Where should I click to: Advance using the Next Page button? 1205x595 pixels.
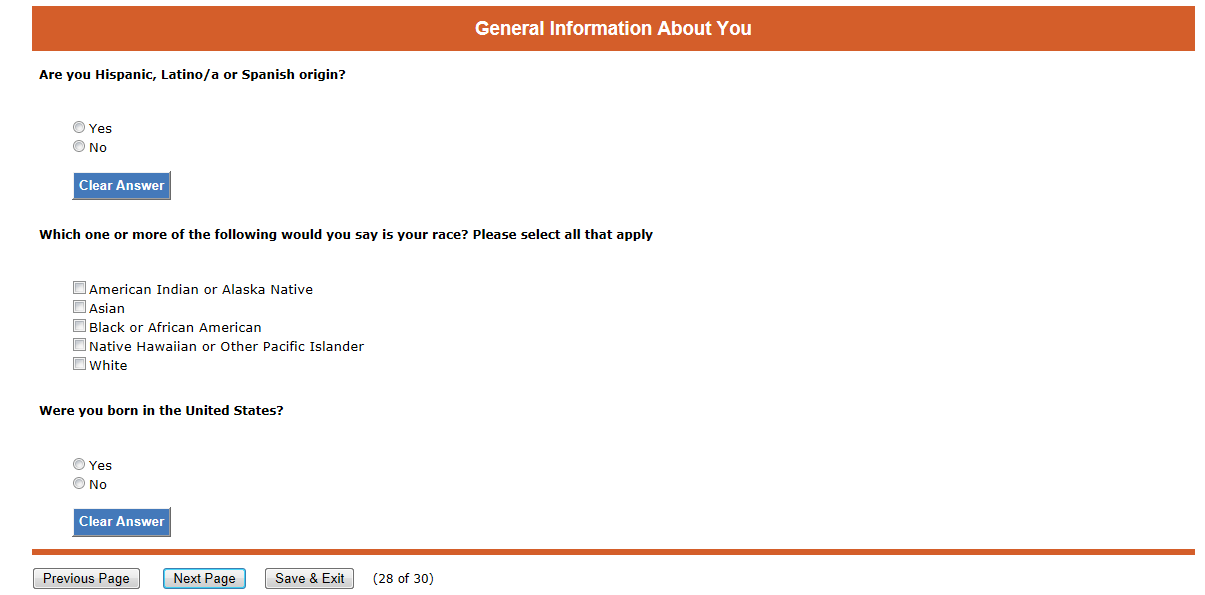204,579
